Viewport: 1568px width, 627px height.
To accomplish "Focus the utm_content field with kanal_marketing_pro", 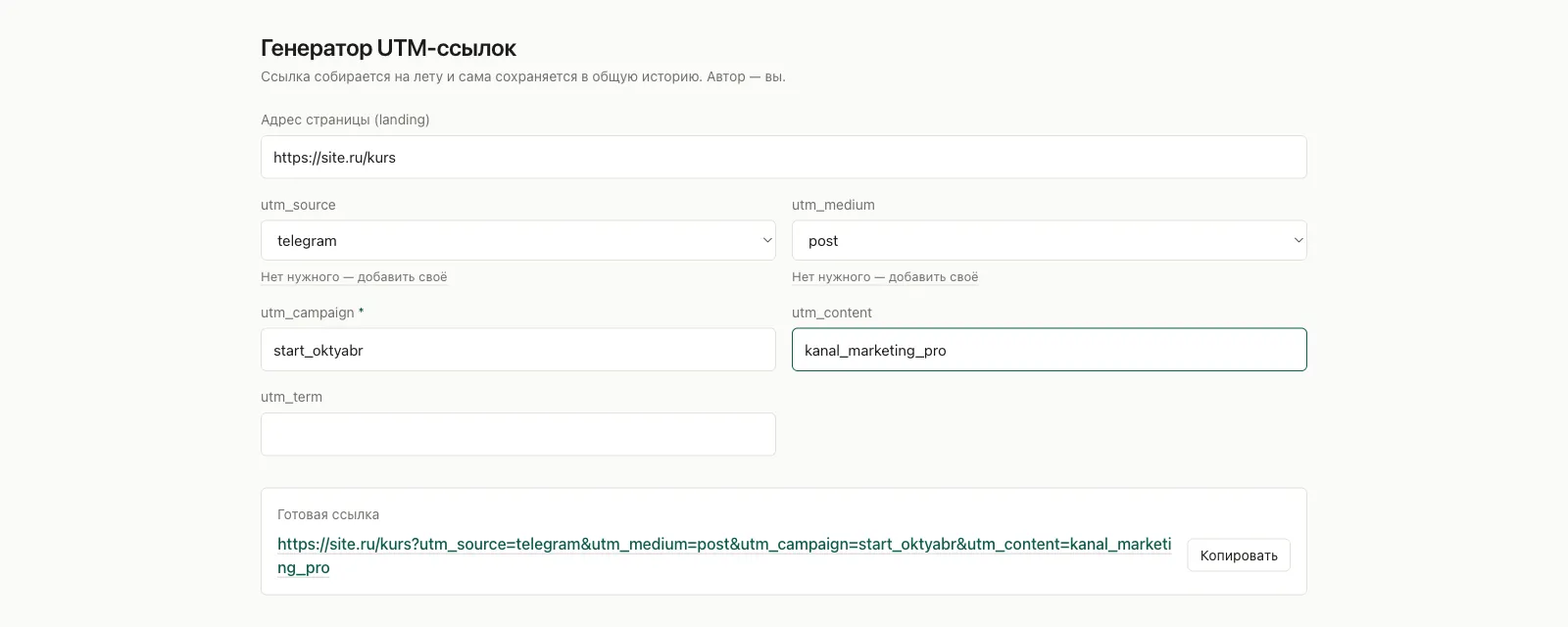I will (1049, 350).
